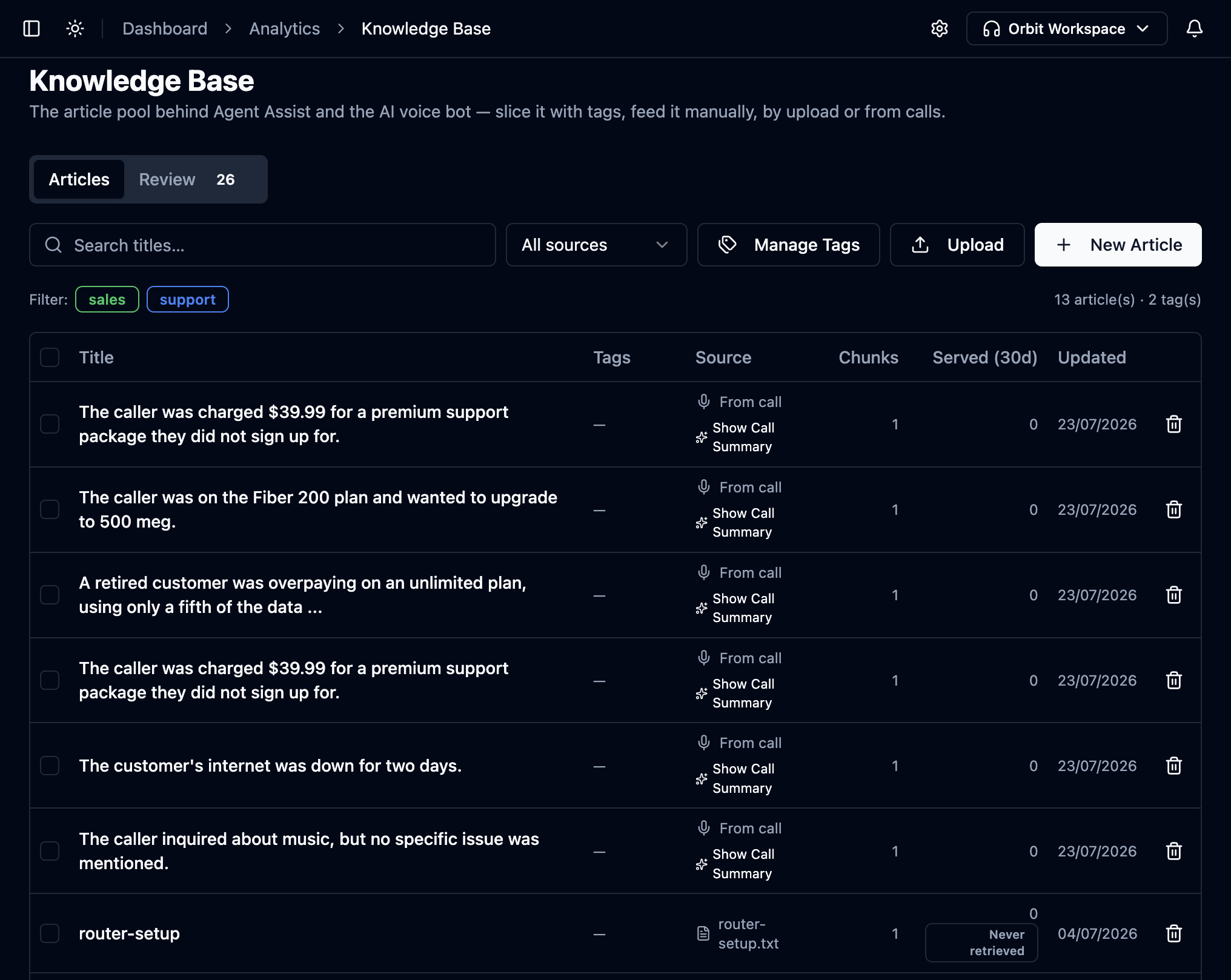Check the music inquiry article

[50, 851]
